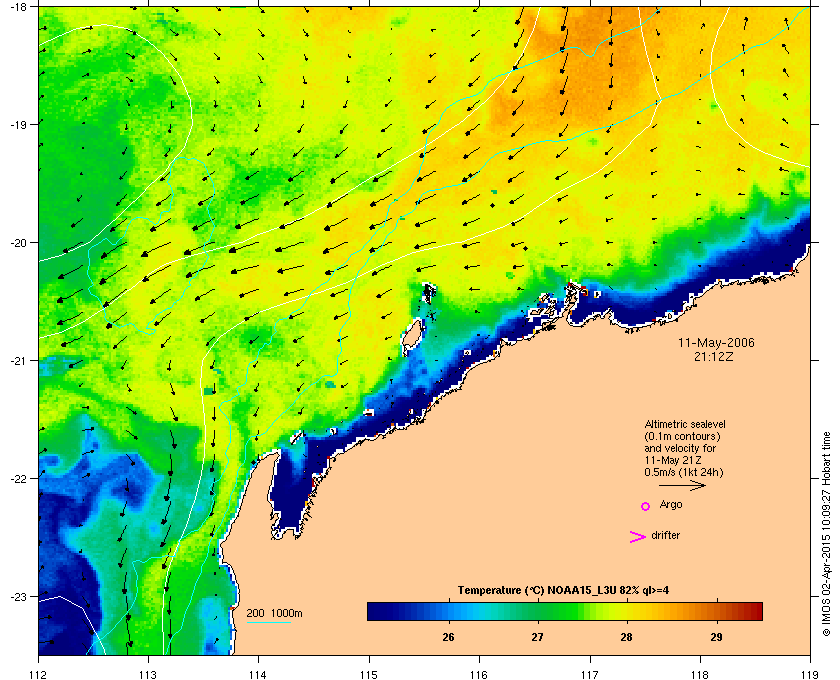Click the latitude axis label -22
Image resolution: width=840 pixels, height=680 pixels.
[x=18, y=479]
